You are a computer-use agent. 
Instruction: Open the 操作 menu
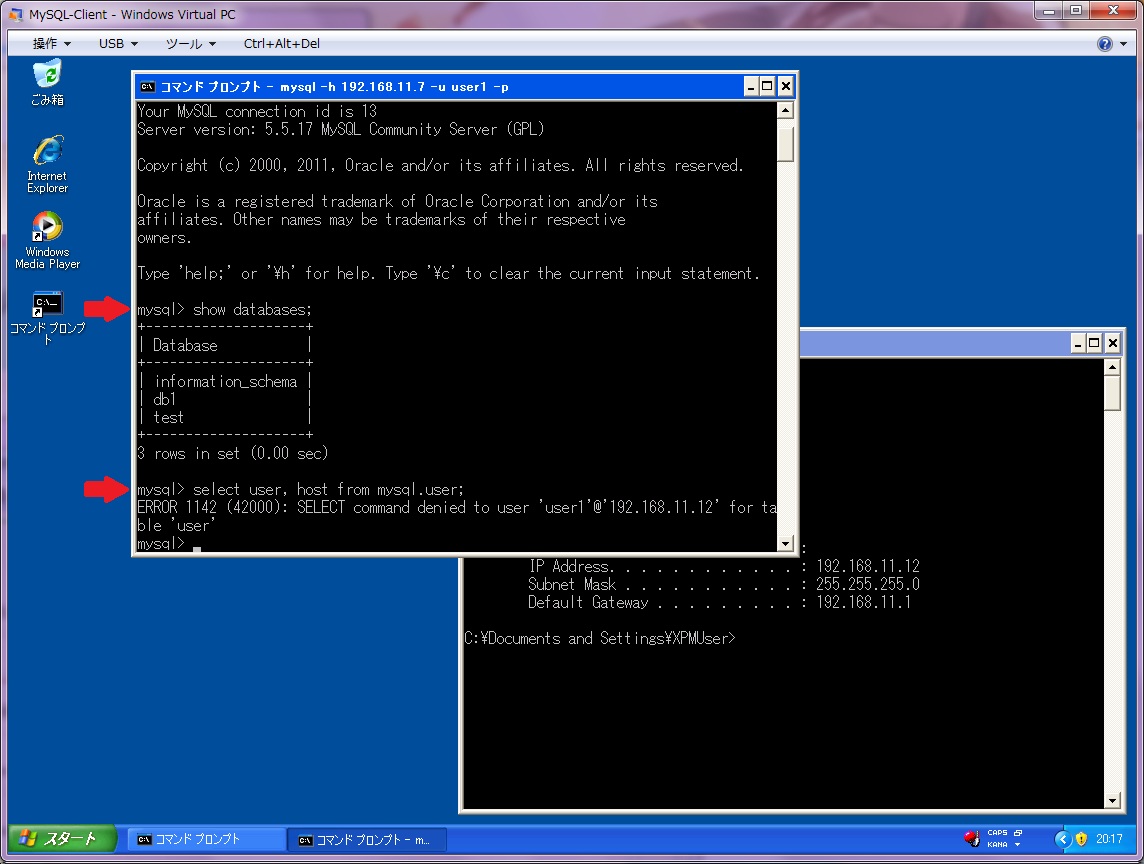tap(52, 44)
